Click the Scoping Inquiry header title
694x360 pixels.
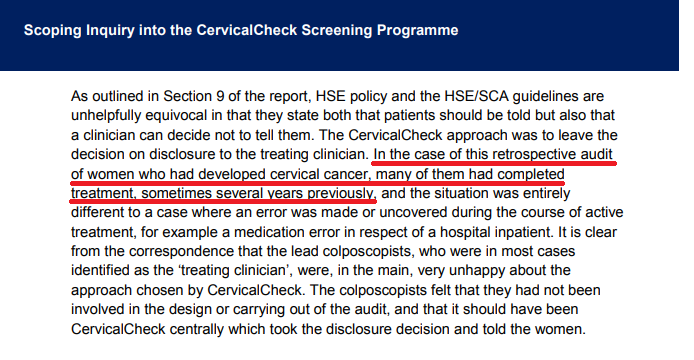click(x=241, y=30)
